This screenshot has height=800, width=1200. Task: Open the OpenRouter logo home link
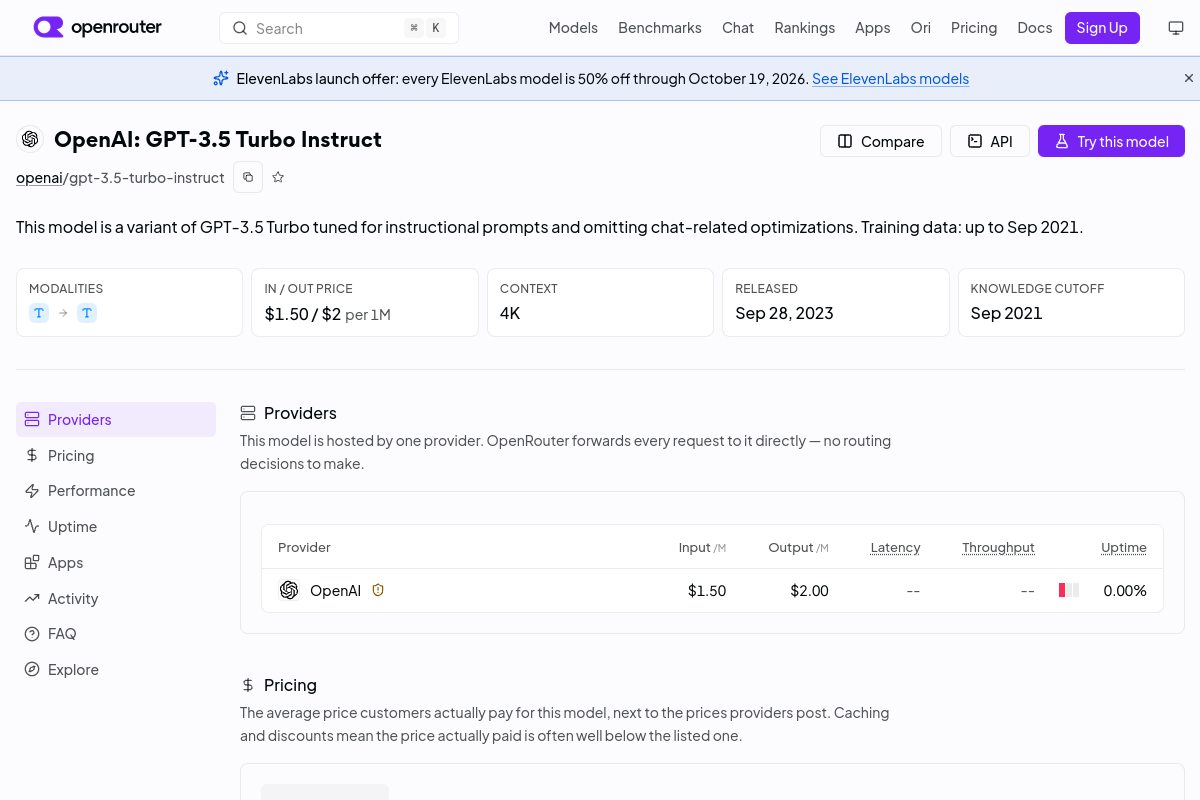97,28
